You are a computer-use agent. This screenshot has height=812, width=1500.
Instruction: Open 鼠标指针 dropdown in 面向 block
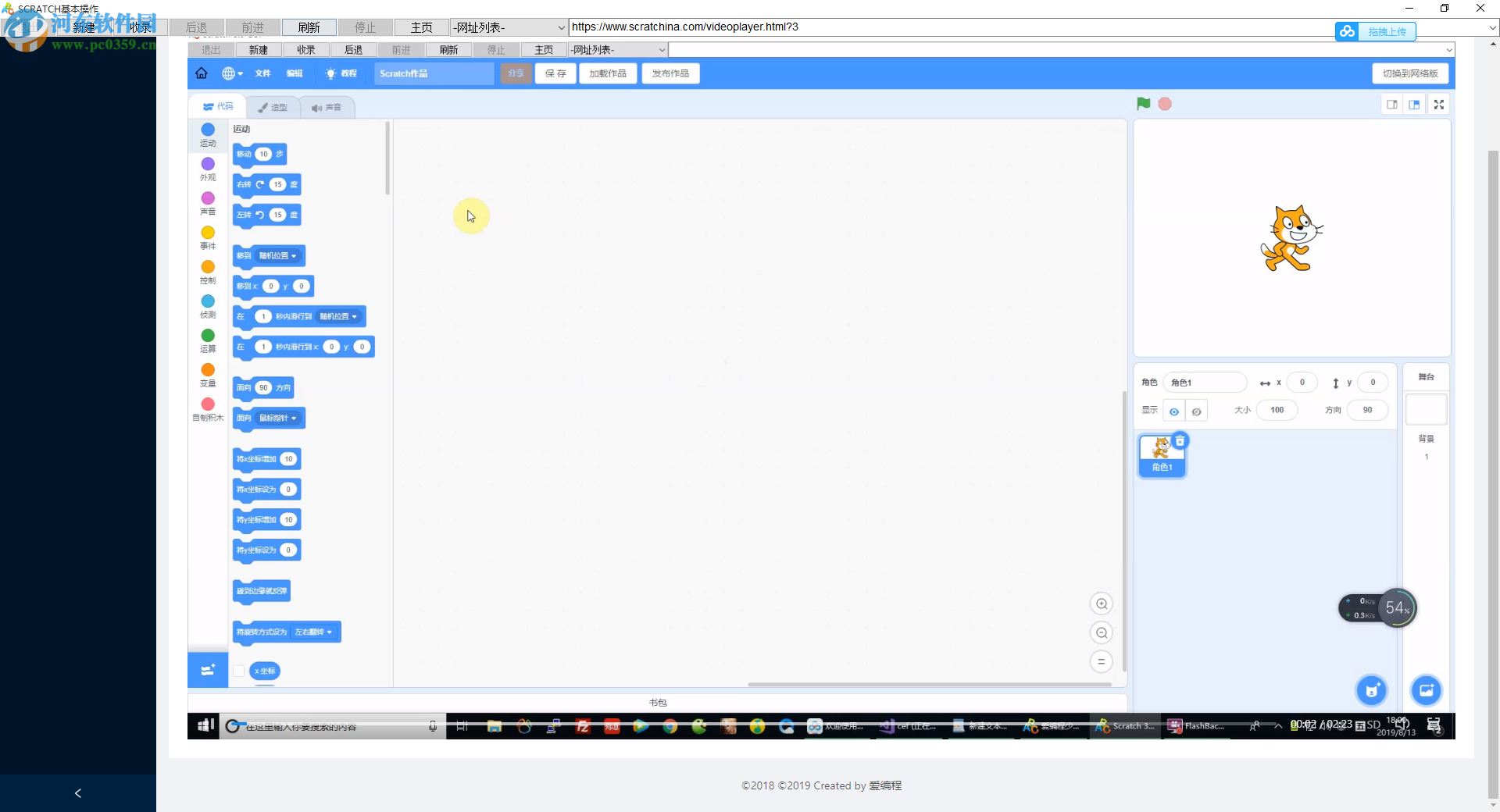pos(277,418)
